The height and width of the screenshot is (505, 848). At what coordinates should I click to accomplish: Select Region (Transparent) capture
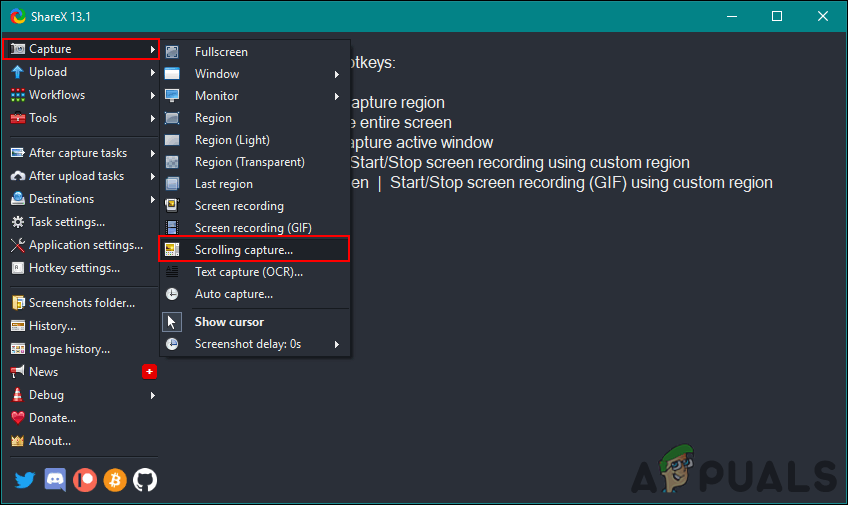[x=249, y=162]
